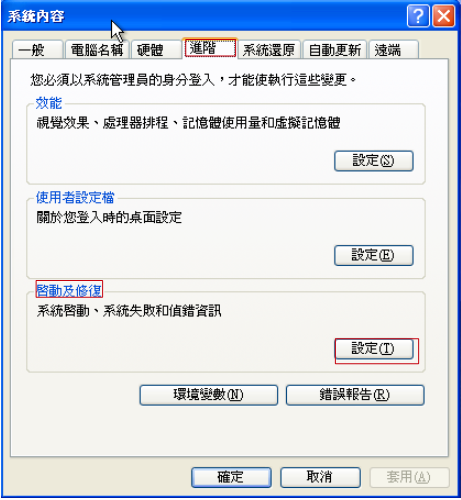Open 啟動及修復 settings with 設定(T) button
This screenshot has width=461, height=500.
[x=374, y=349]
